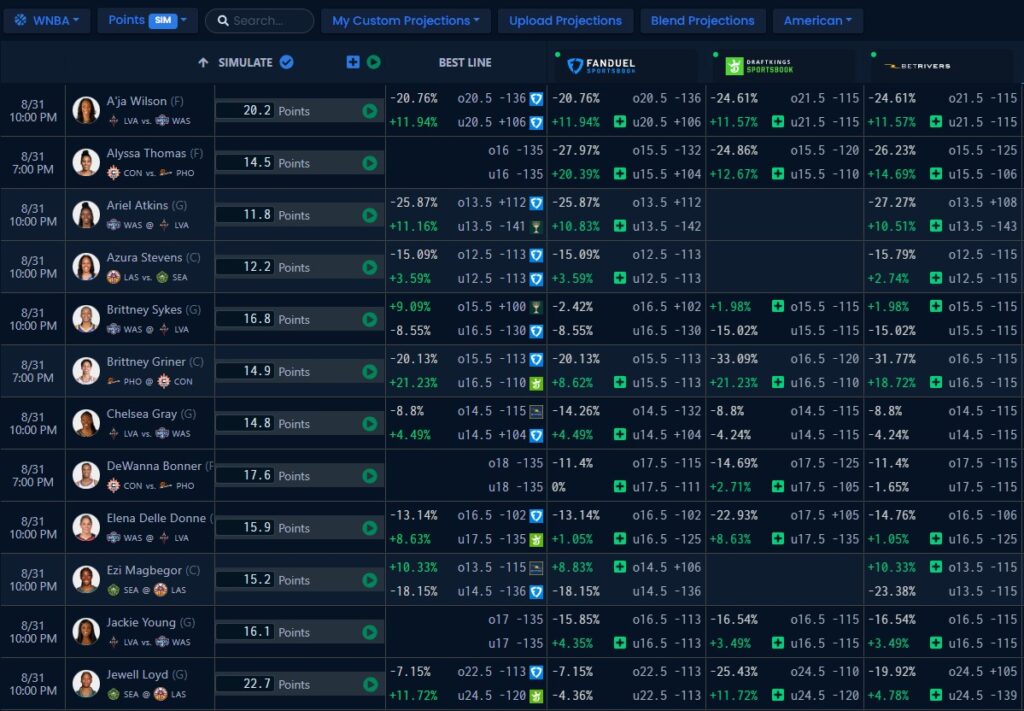
Task: Add Jackie Young FanDuel u16.5 -113 bet
Action: pos(620,643)
